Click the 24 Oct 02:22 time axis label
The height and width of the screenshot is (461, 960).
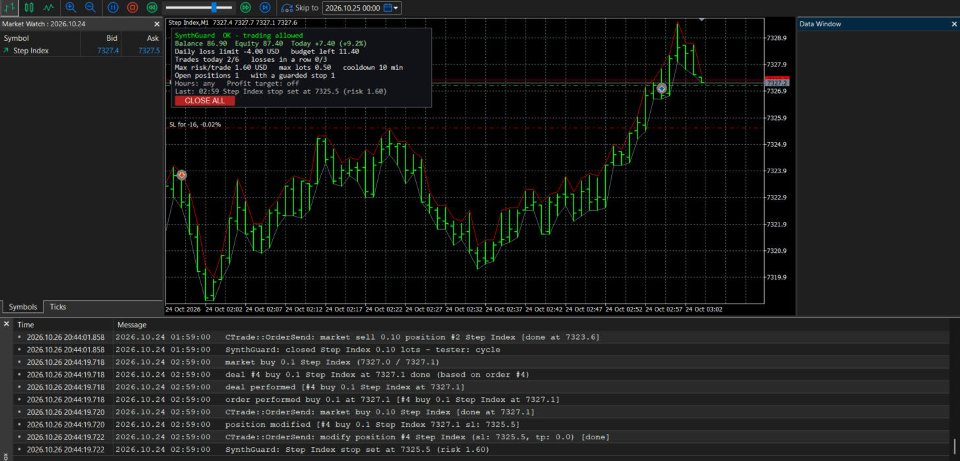[x=385, y=309]
